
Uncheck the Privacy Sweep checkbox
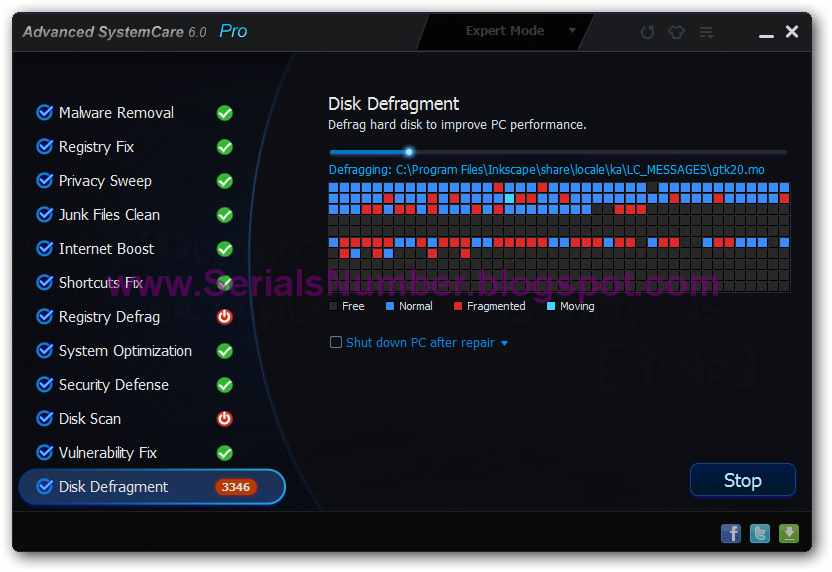tap(45, 180)
